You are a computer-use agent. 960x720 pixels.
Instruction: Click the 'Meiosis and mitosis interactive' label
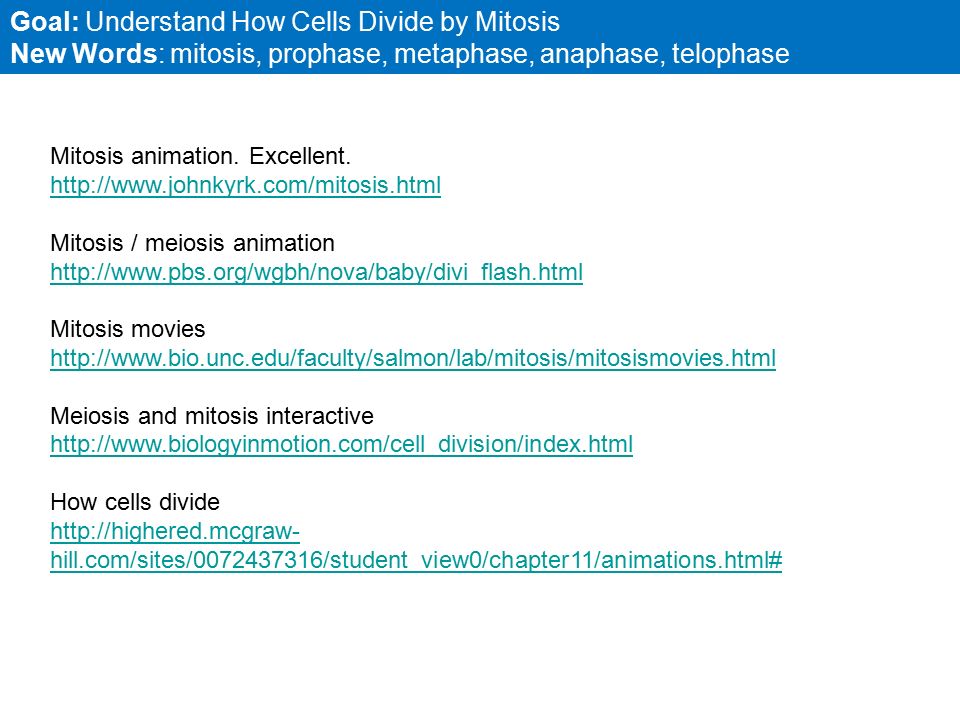[212, 416]
